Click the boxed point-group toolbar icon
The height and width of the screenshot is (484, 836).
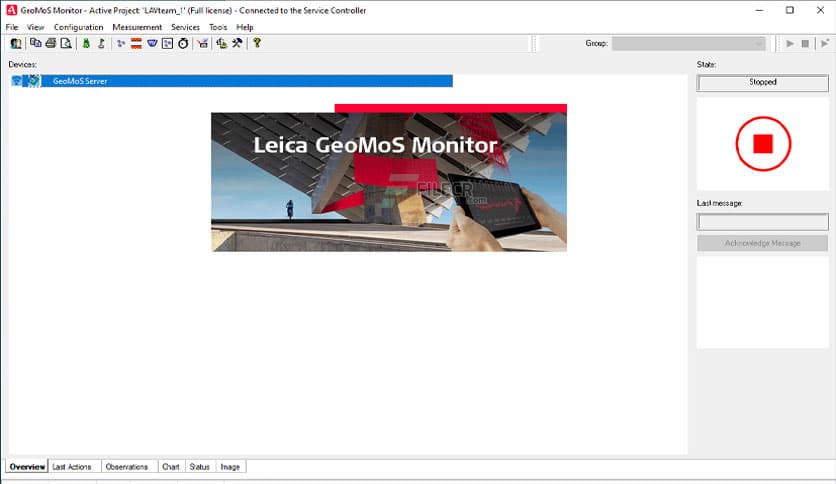coord(167,43)
